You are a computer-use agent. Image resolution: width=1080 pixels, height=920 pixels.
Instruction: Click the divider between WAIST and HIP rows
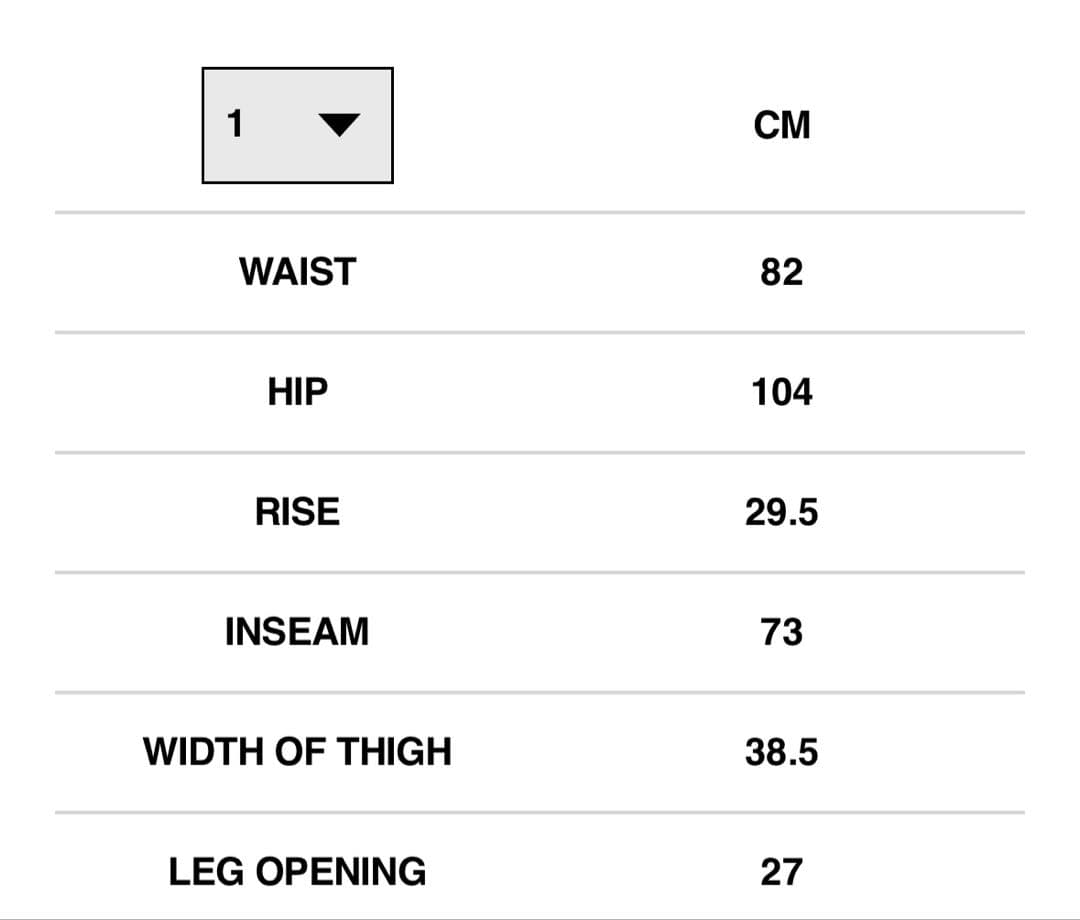[x=540, y=332]
